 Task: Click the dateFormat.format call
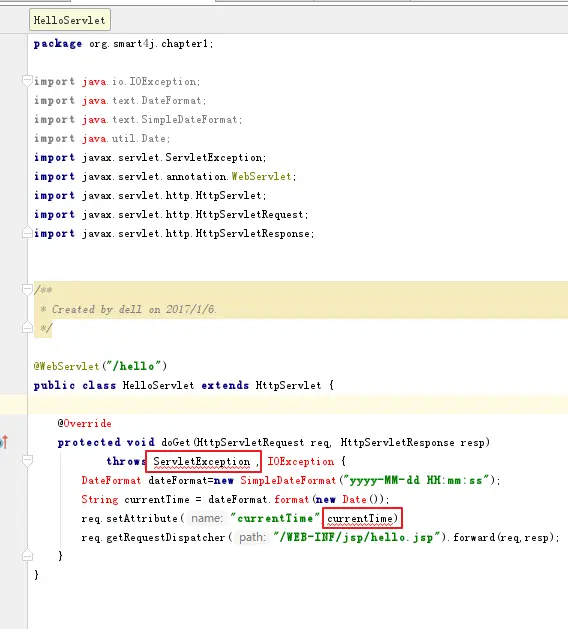[x=259, y=499]
